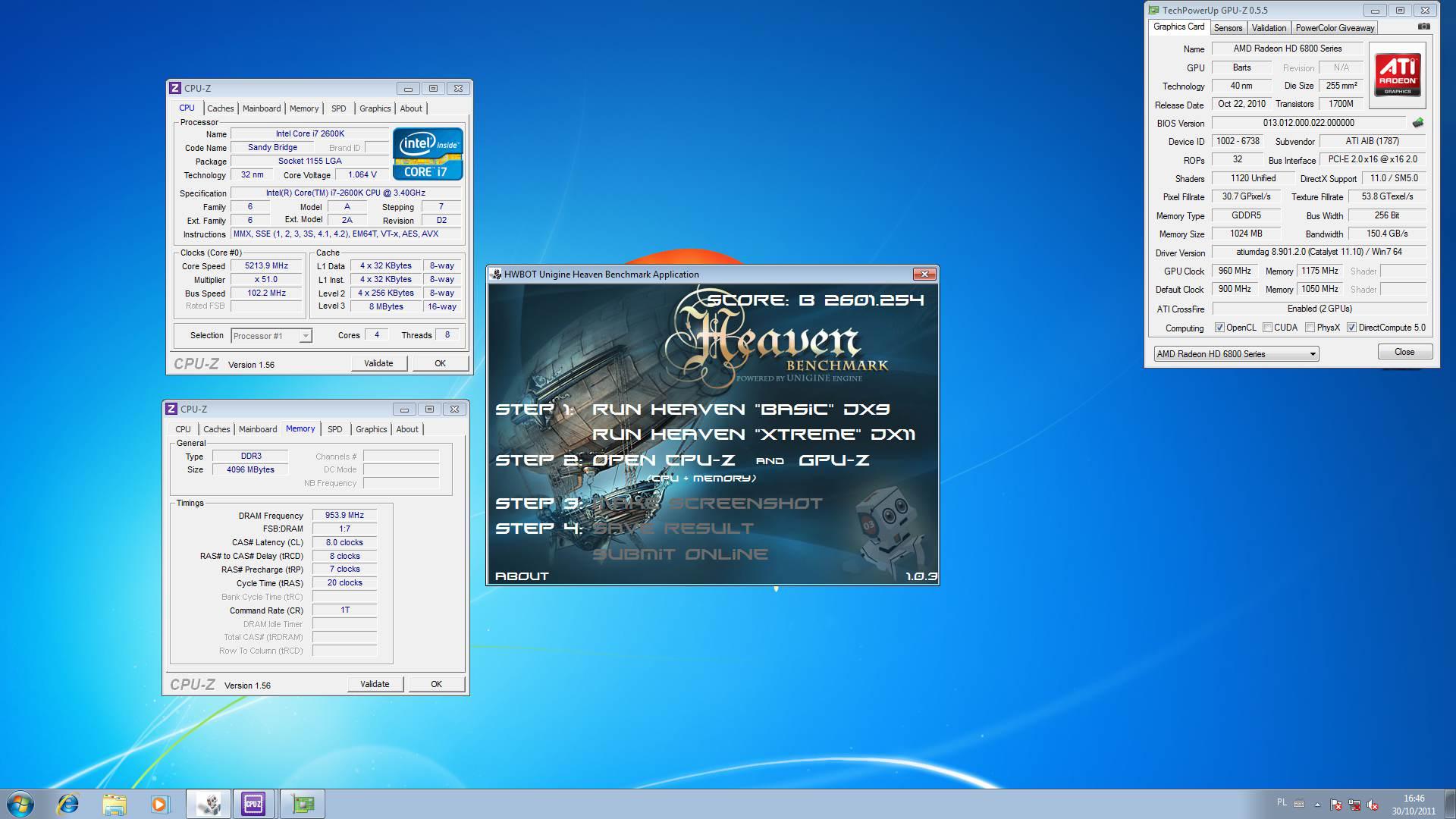Click the Intel Core i7 logo in CPU-Z
This screenshot has height=819, width=1456.
tap(428, 153)
